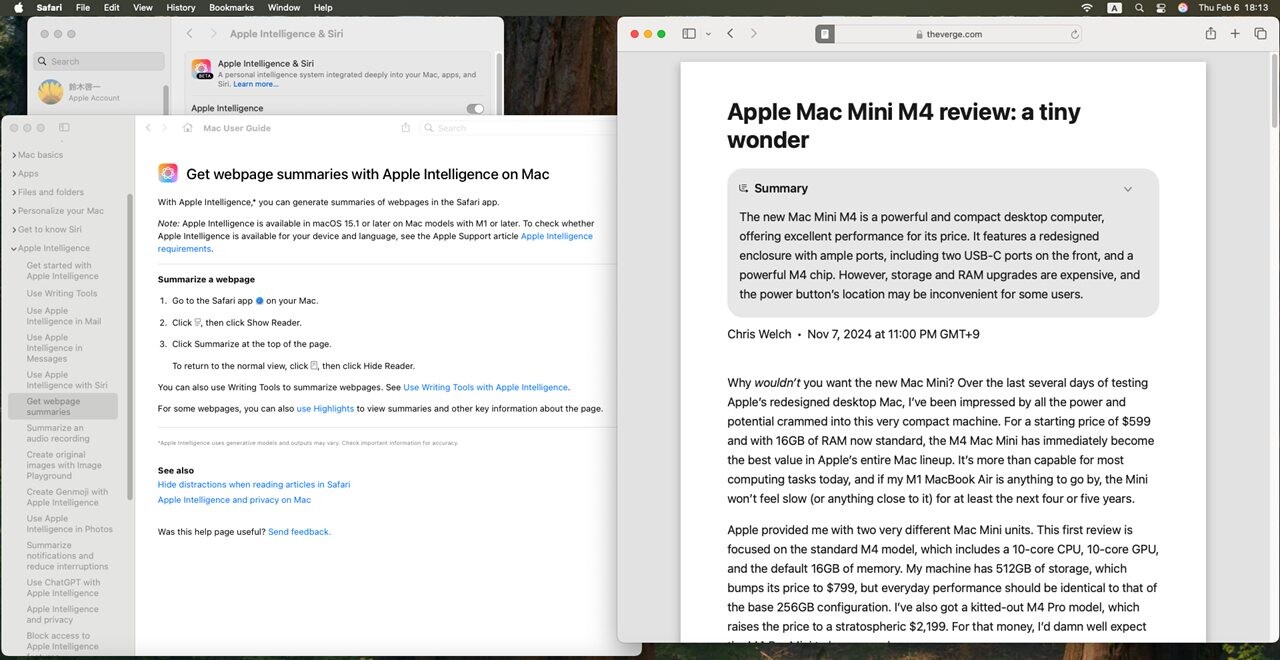Viewport: 1280px width, 660px height.
Task: Go forward in the Safari window
Action: coord(754,34)
